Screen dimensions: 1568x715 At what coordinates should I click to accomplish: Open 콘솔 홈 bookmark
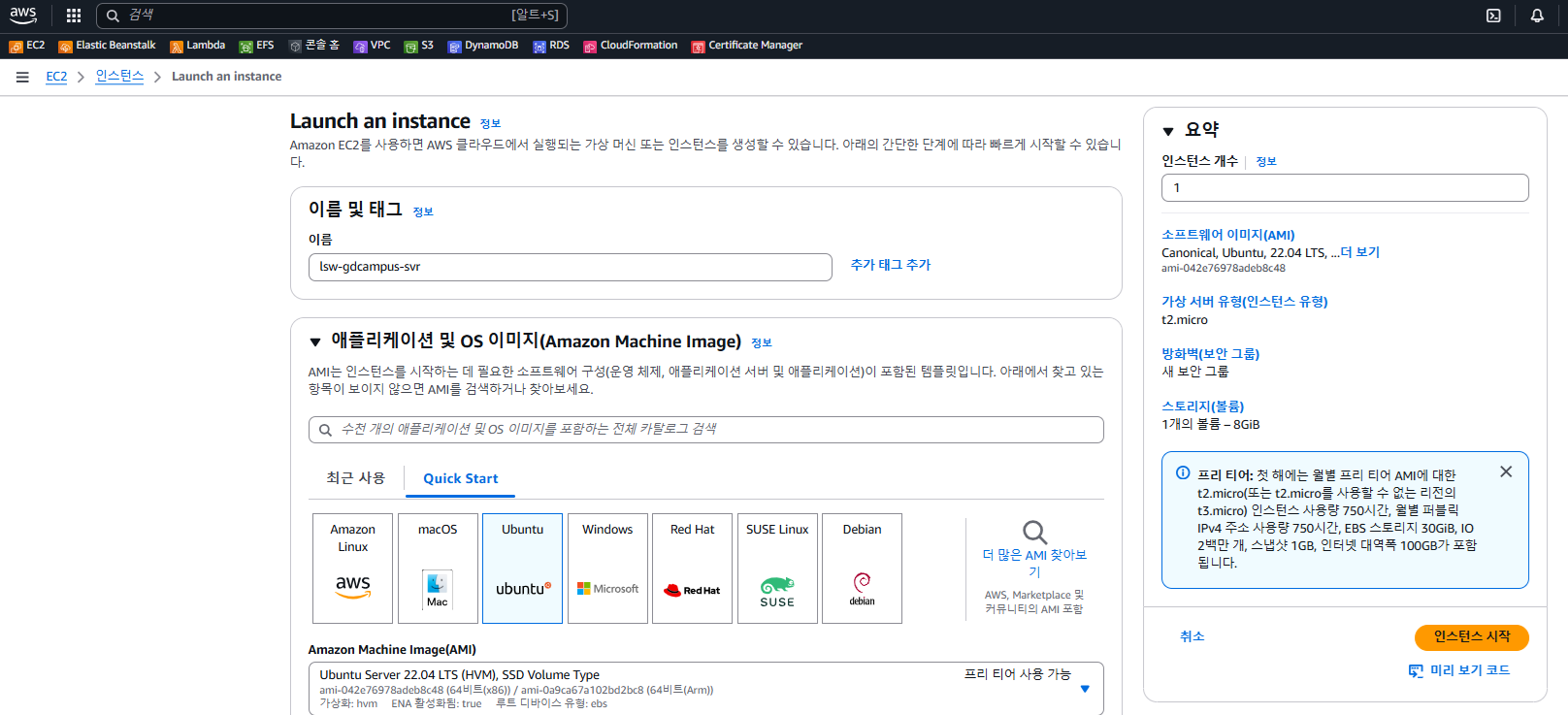[314, 46]
